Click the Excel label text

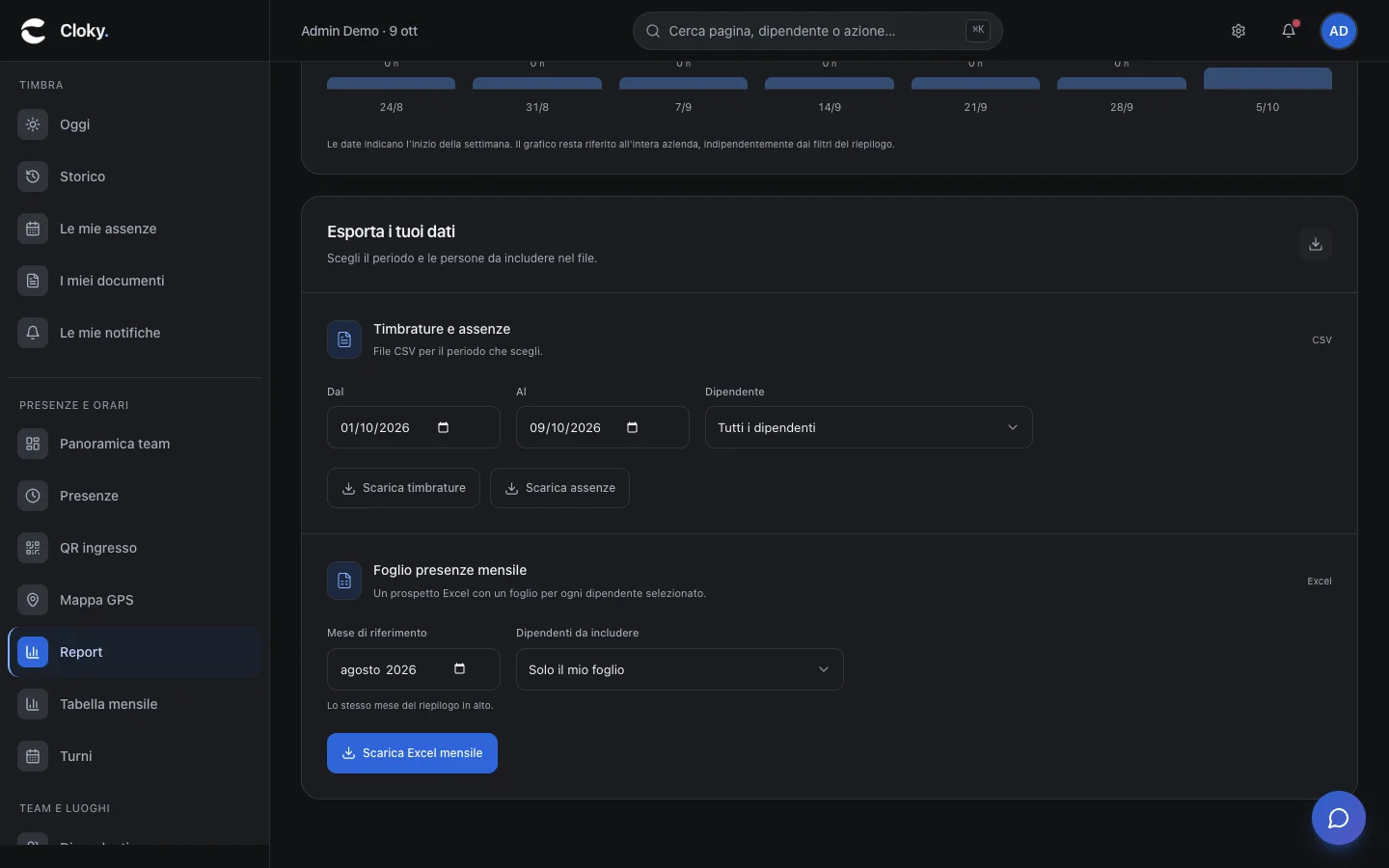pos(1320,582)
